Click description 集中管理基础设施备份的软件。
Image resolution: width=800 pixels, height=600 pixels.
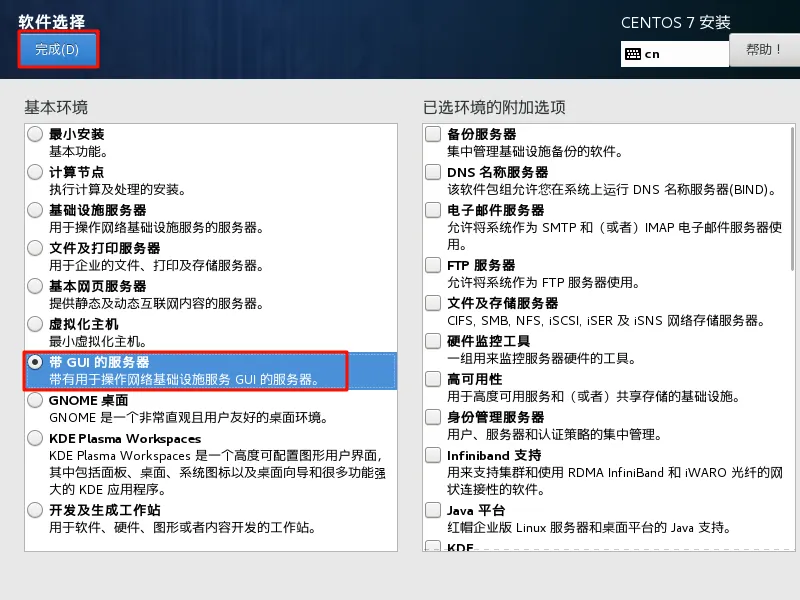pos(535,152)
